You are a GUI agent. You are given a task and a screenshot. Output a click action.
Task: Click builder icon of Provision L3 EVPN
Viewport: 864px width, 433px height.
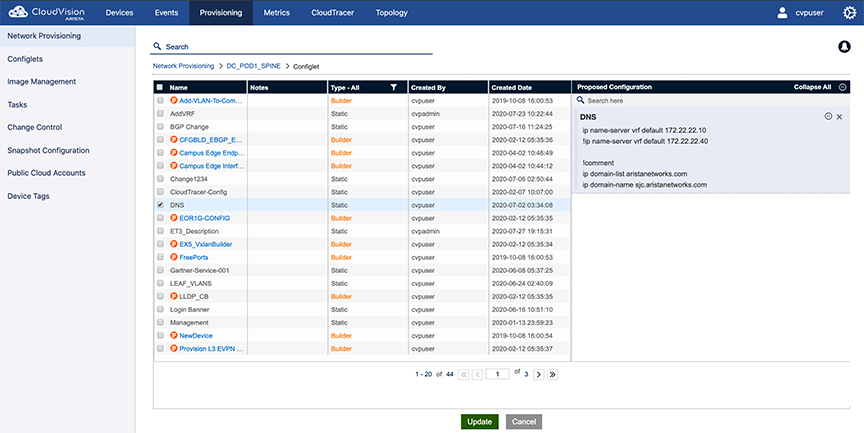[x=174, y=349]
